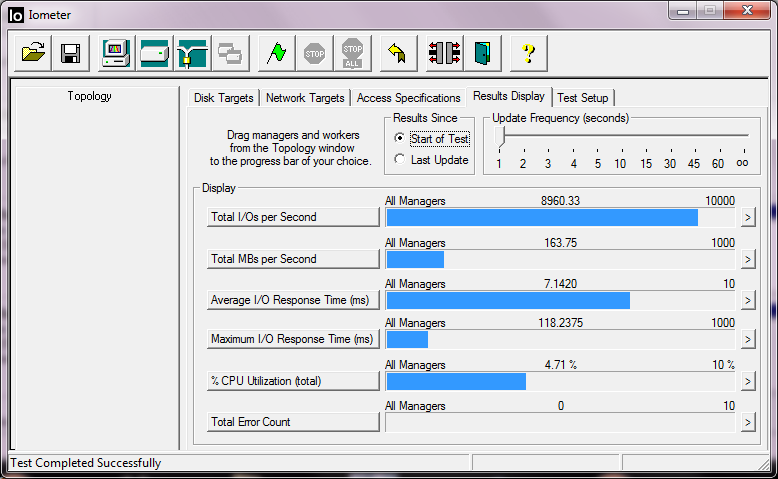Open the Access Specifications tab
Viewport: 778px width, 479px height.
[408, 98]
